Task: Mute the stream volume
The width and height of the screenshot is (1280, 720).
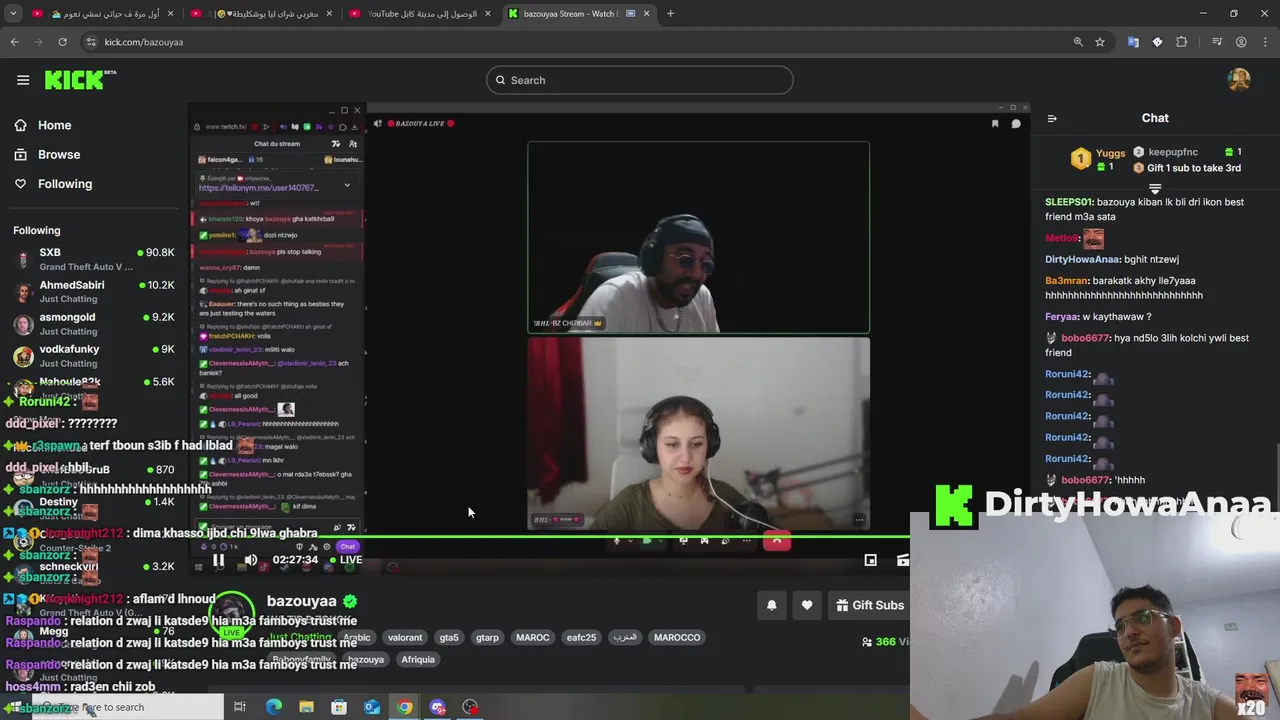Action: click(x=250, y=560)
